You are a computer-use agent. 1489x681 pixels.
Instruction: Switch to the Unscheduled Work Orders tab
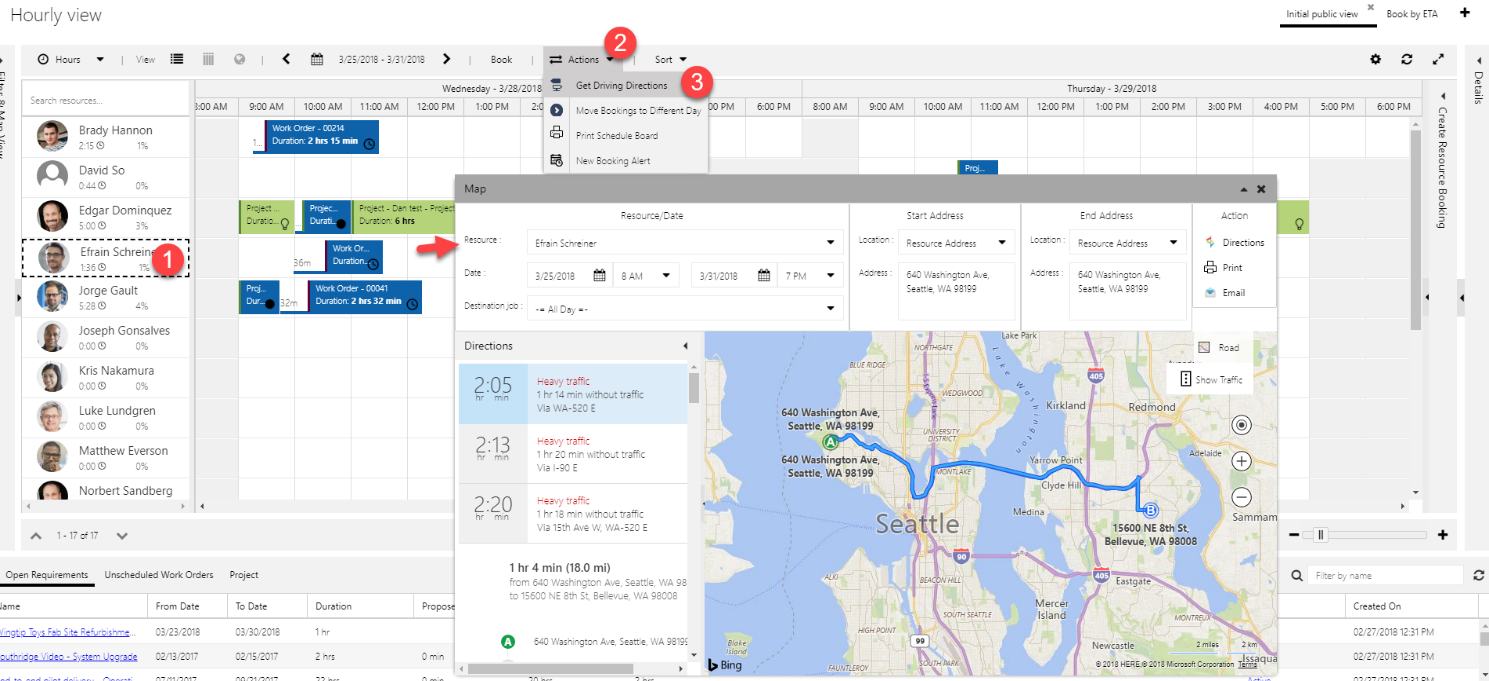(x=159, y=574)
